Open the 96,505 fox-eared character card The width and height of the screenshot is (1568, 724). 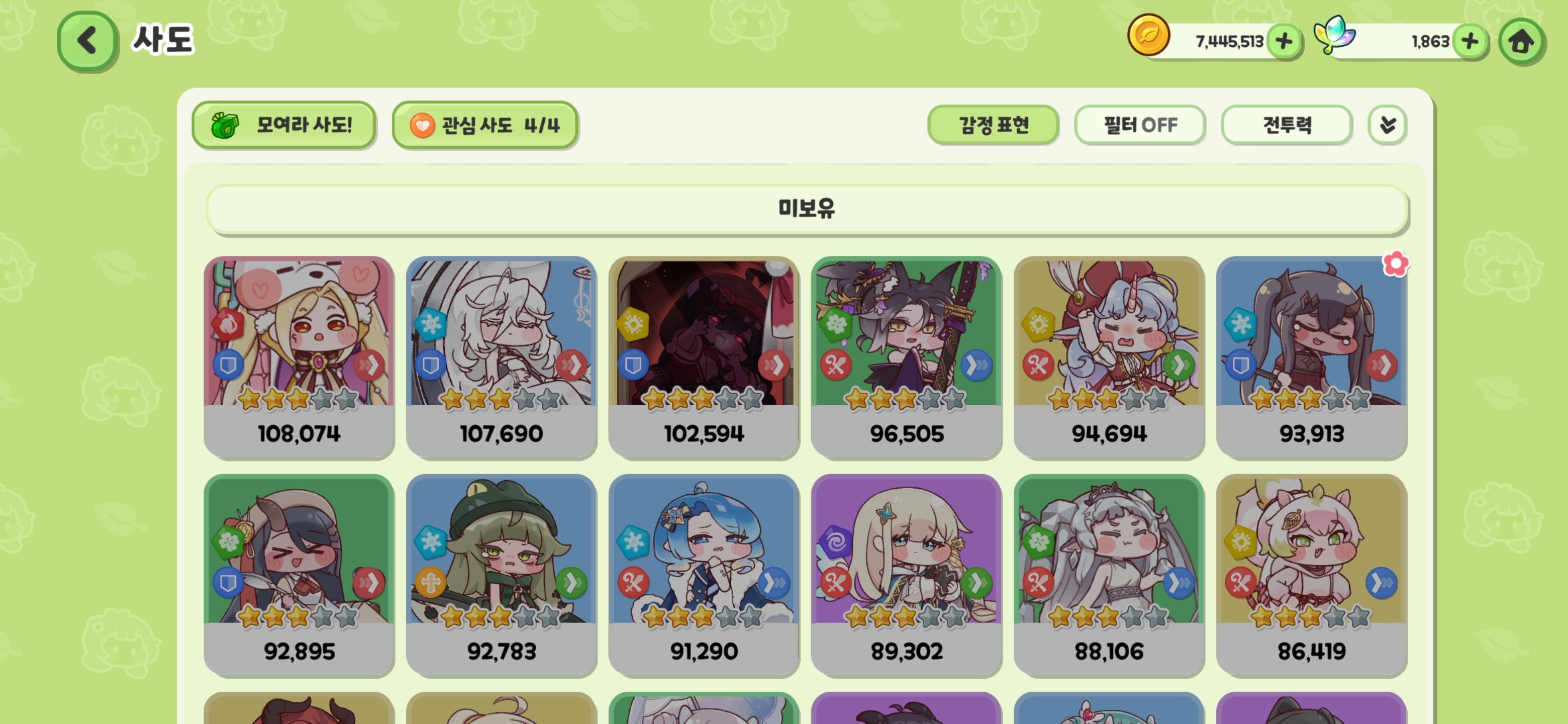pyautogui.click(x=906, y=357)
